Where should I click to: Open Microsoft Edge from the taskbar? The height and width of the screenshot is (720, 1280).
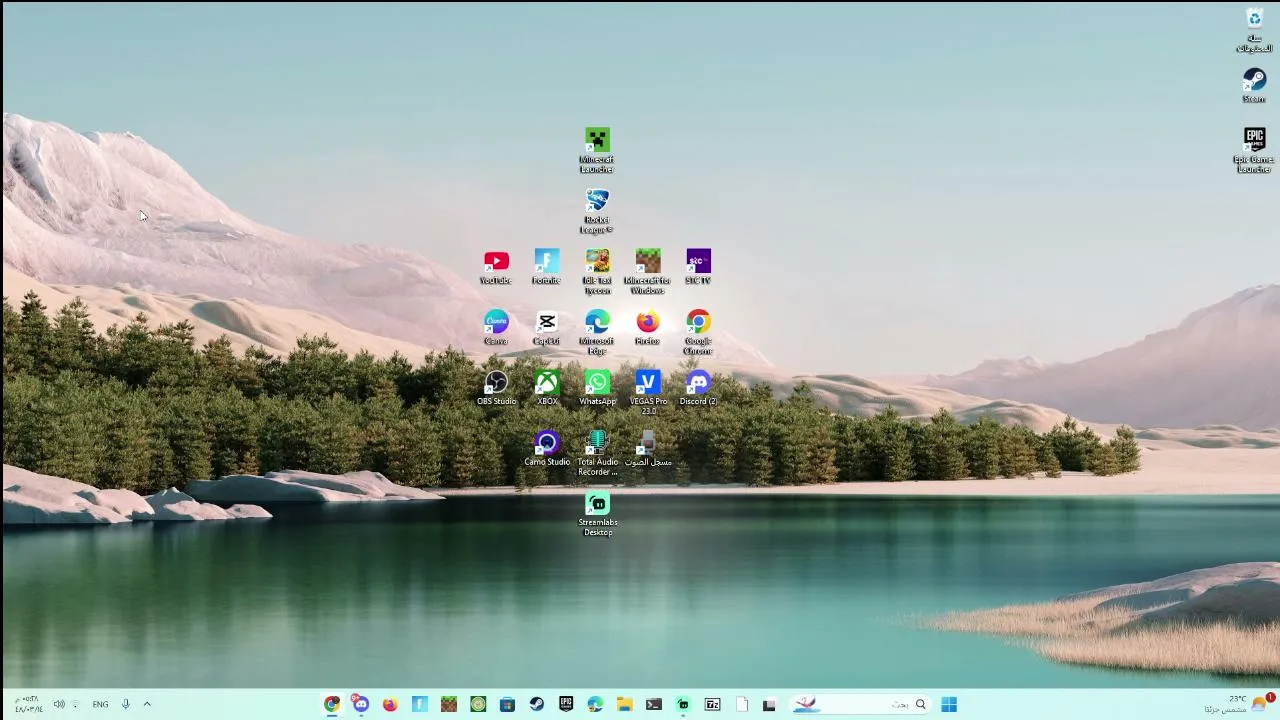(595, 705)
